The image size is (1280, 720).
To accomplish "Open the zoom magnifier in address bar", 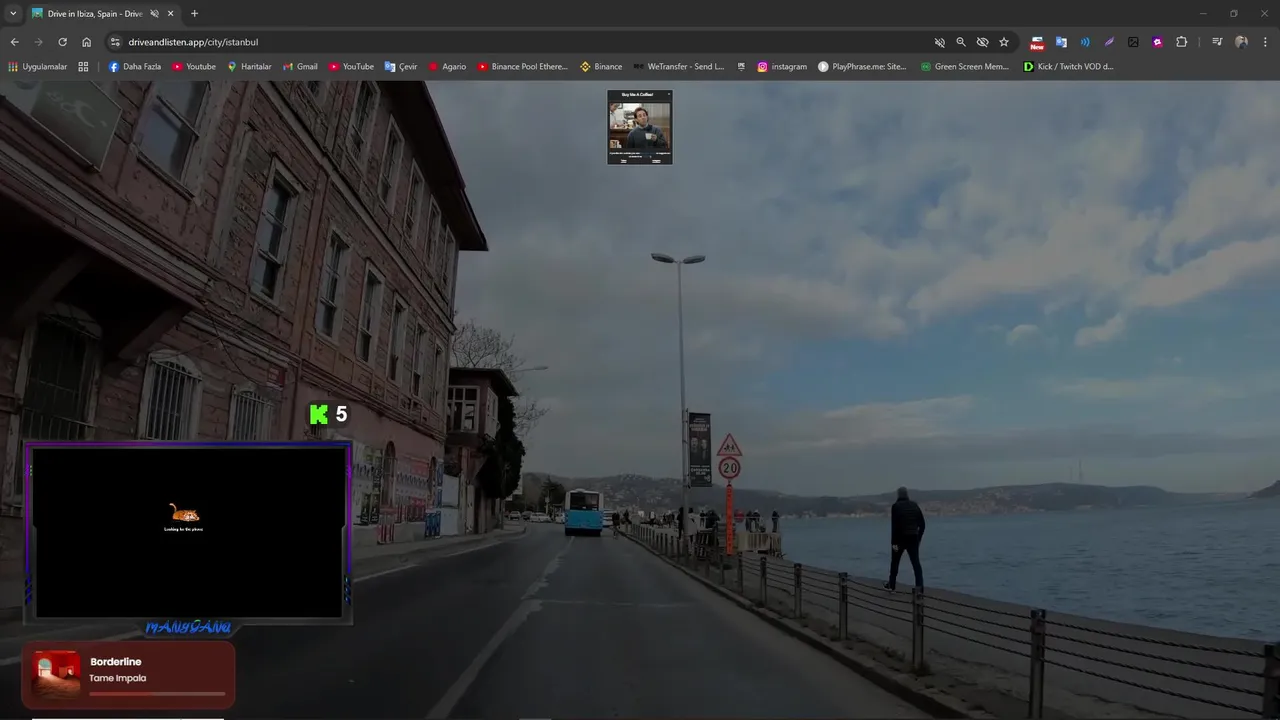I will 961,42.
